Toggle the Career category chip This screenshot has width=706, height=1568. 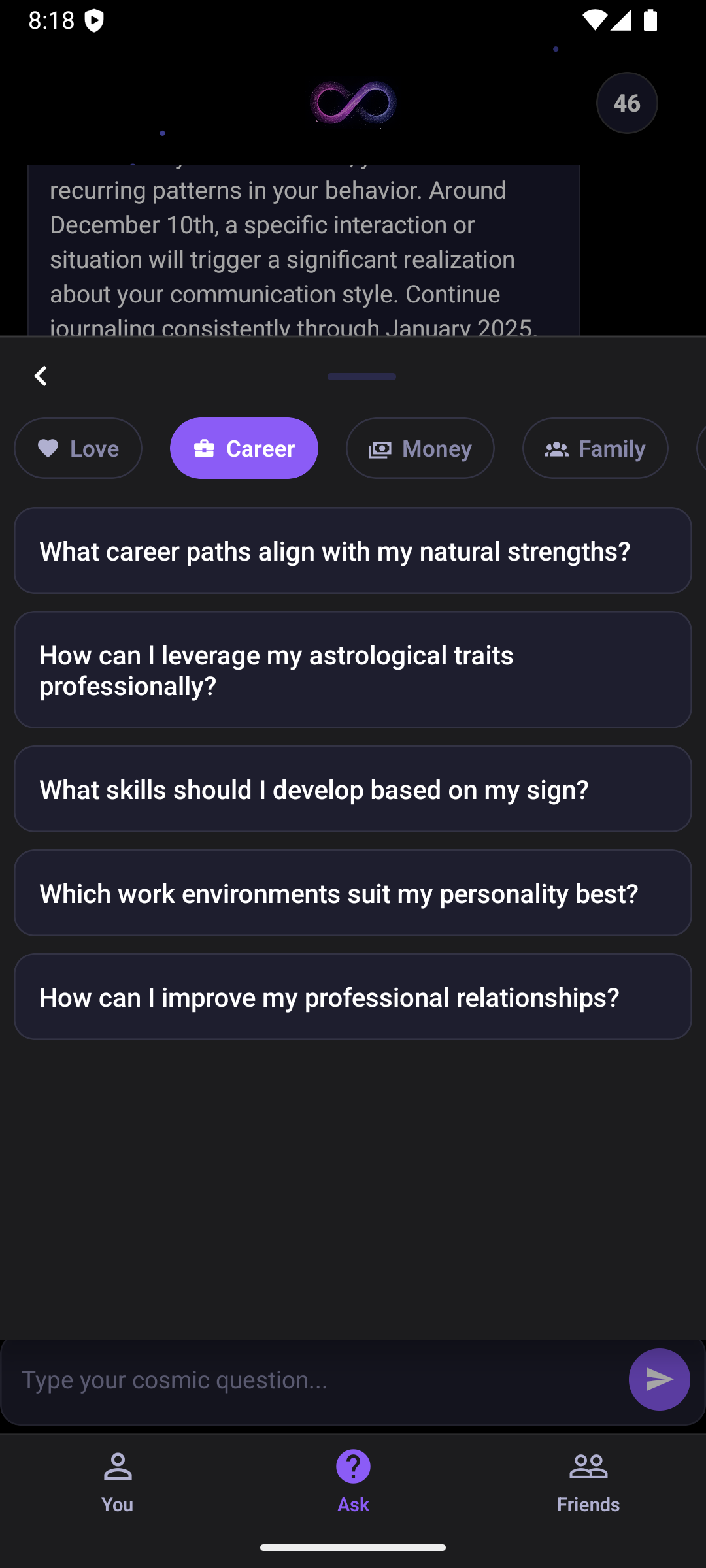[244, 448]
